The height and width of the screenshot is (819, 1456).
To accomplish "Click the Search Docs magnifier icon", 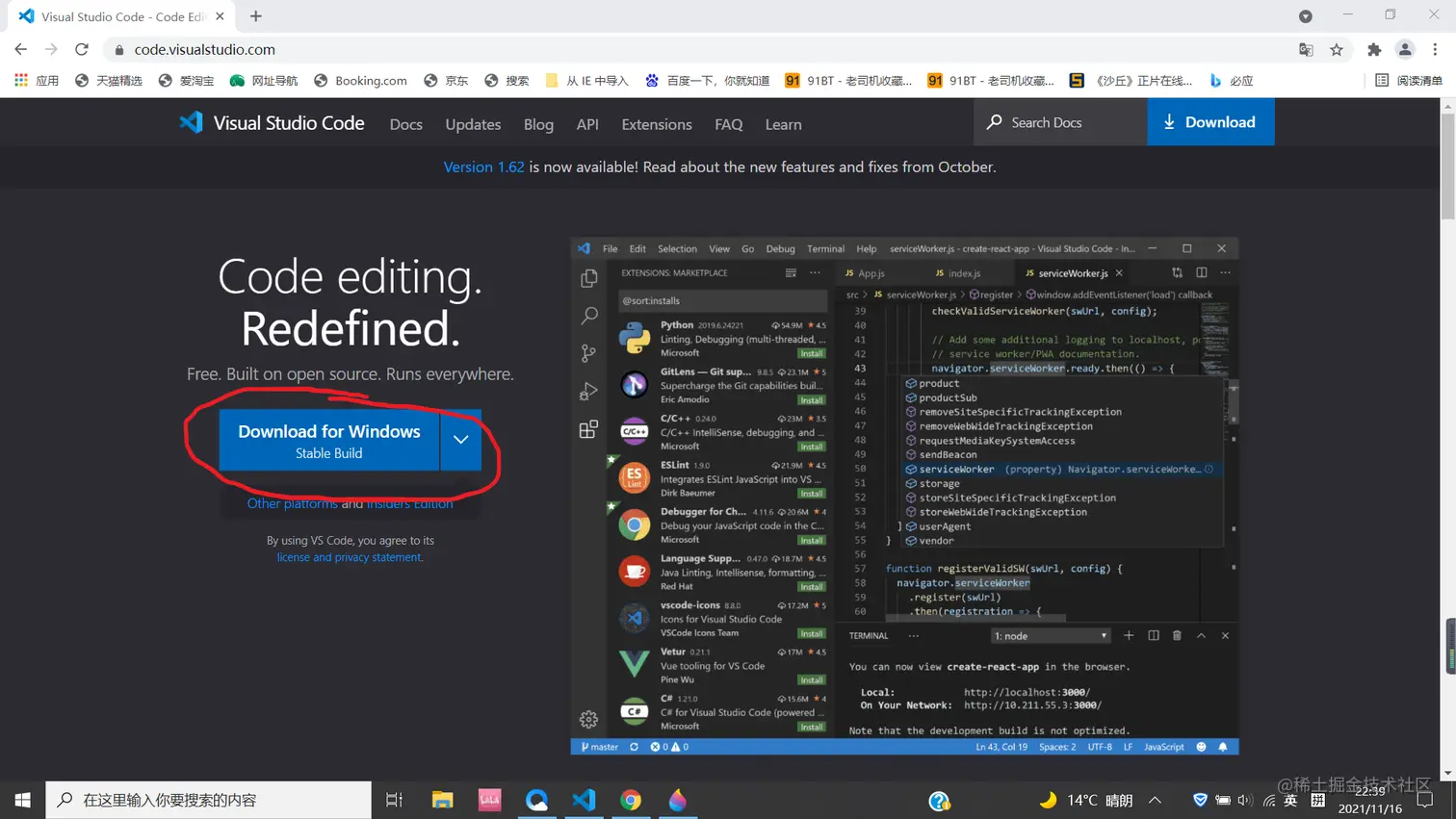I will pos(995,122).
